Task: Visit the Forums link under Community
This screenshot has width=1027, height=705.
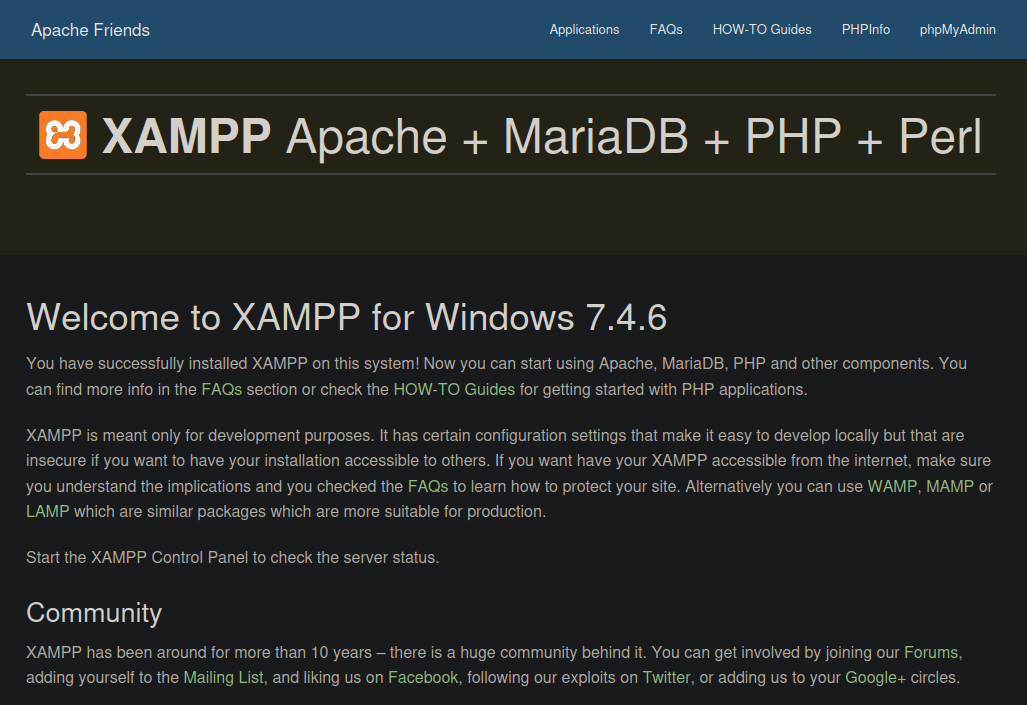Action: point(931,653)
